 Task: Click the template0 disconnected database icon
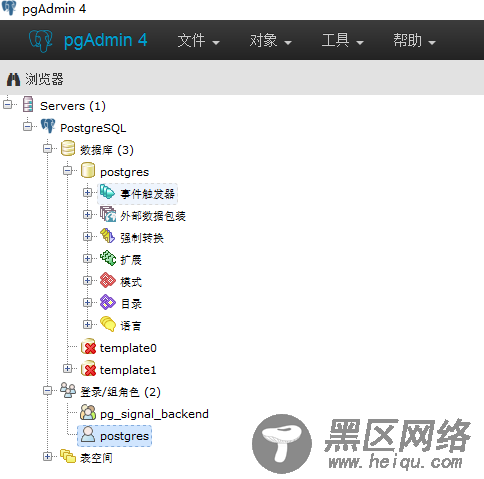(88, 347)
